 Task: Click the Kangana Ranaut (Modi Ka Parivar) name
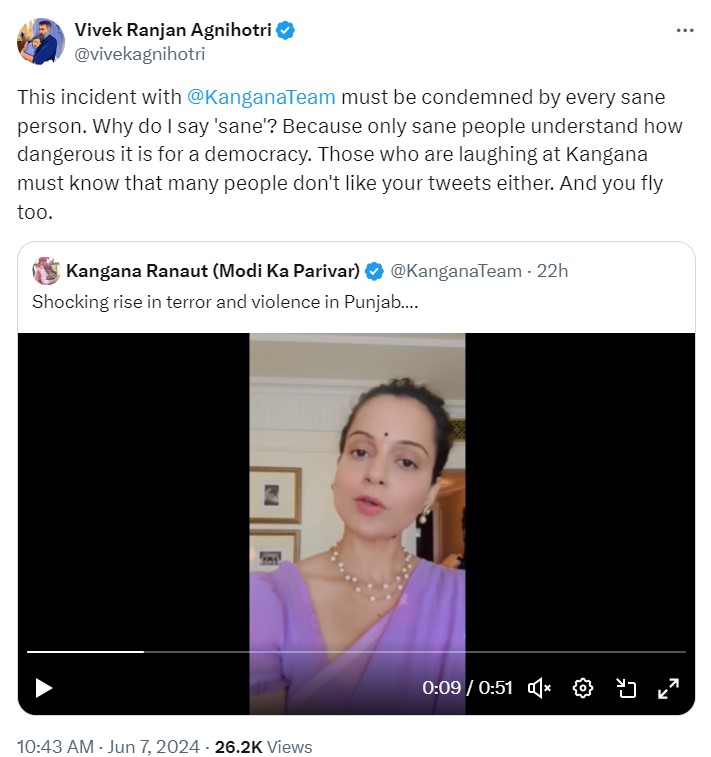point(212,271)
